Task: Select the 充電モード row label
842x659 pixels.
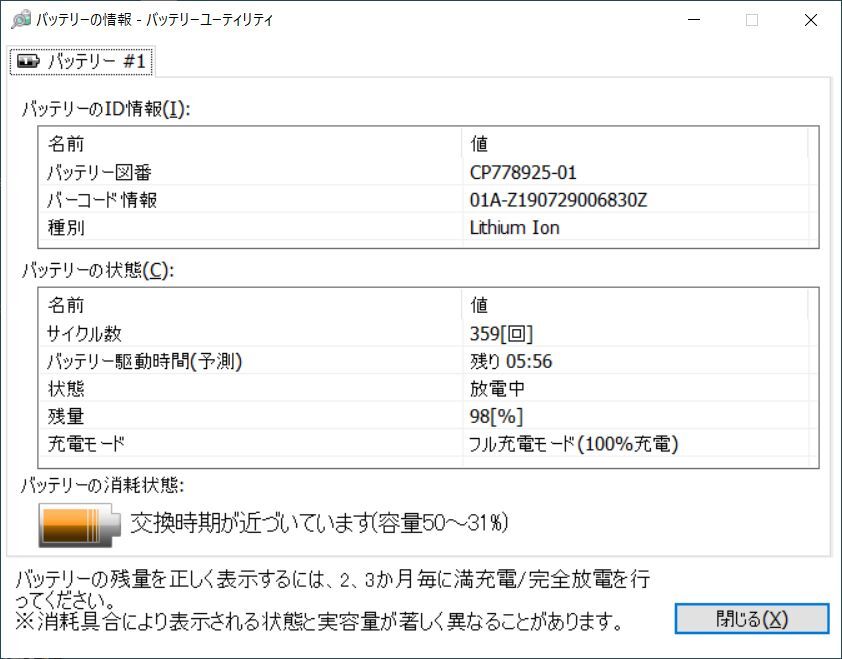Action: coord(86,444)
